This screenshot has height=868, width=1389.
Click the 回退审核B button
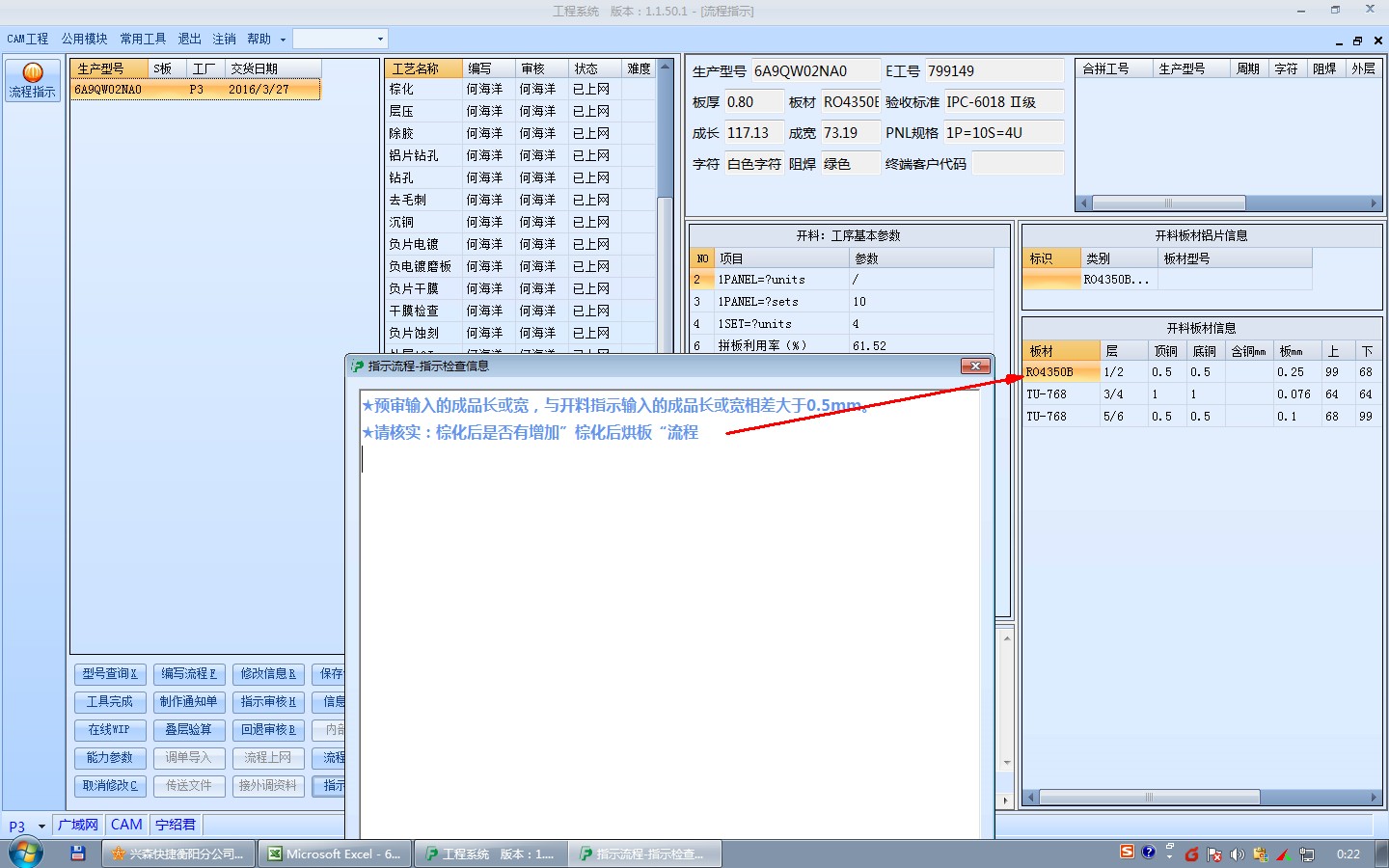coord(268,730)
